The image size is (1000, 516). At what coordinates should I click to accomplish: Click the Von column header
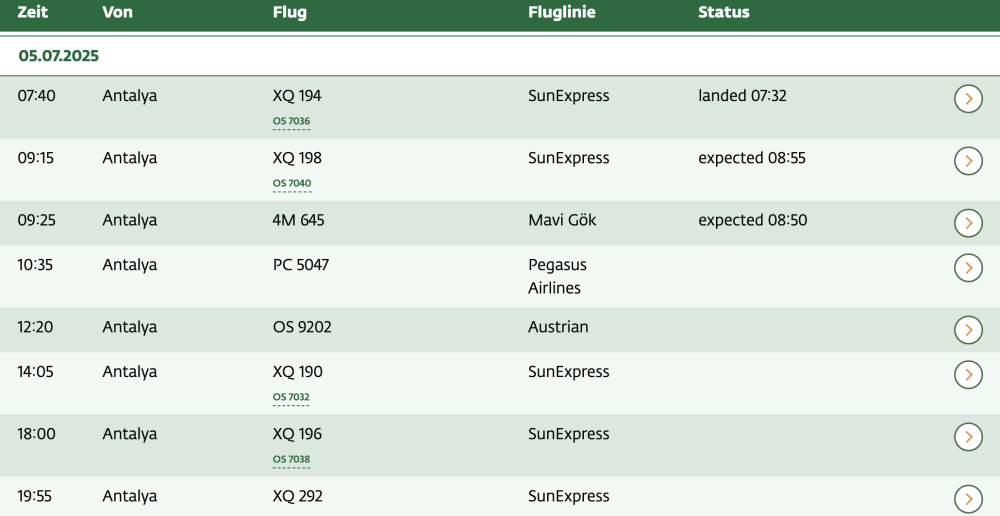point(117,13)
